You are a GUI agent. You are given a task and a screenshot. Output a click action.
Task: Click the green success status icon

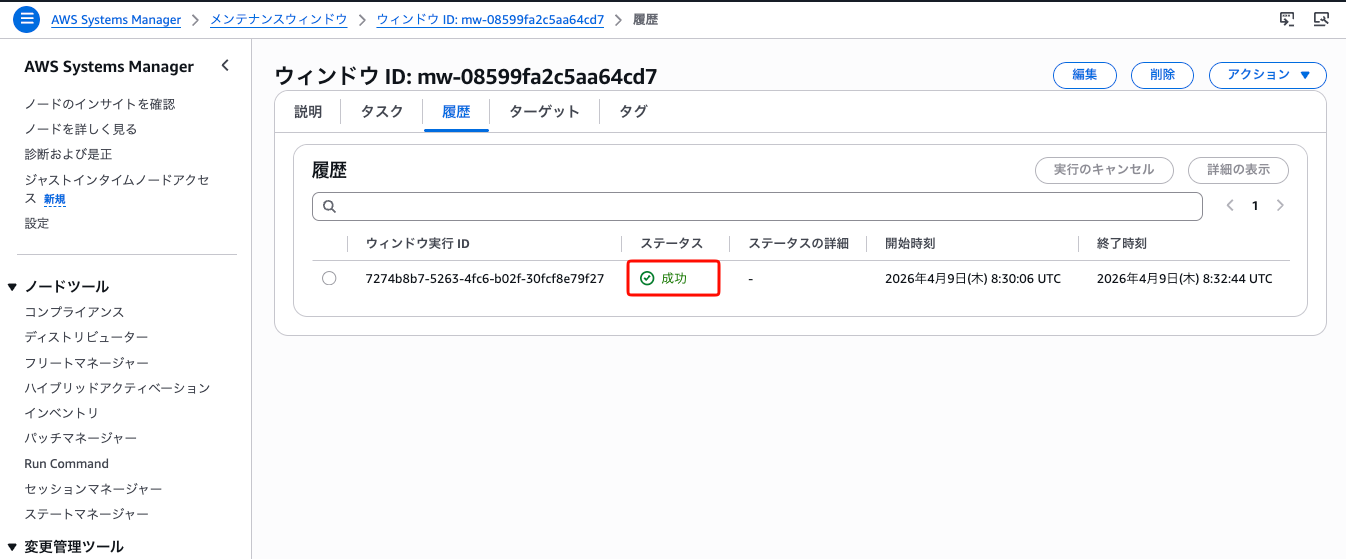point(647,278)
